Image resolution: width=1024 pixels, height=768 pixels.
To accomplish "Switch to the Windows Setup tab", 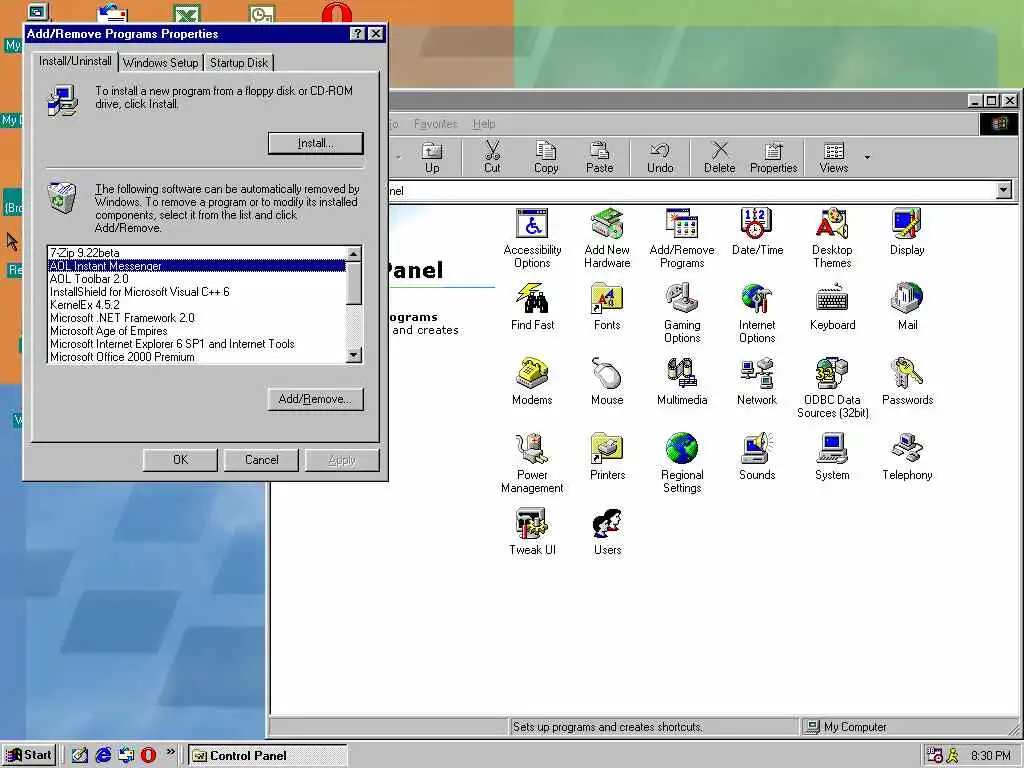I will 161,63.
